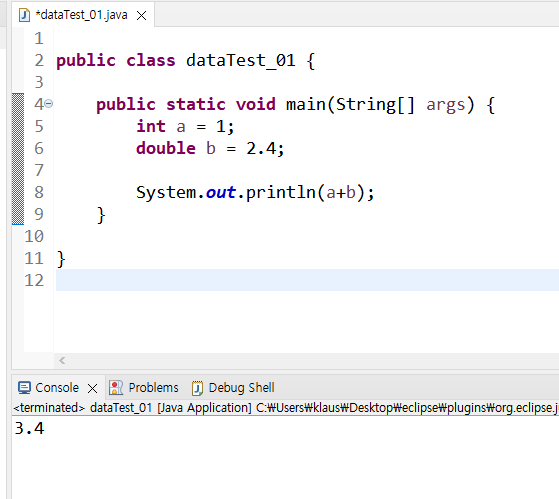Click line number 12 in the gutter
Screen dimensions: 559x499
[x=34, y=280]
